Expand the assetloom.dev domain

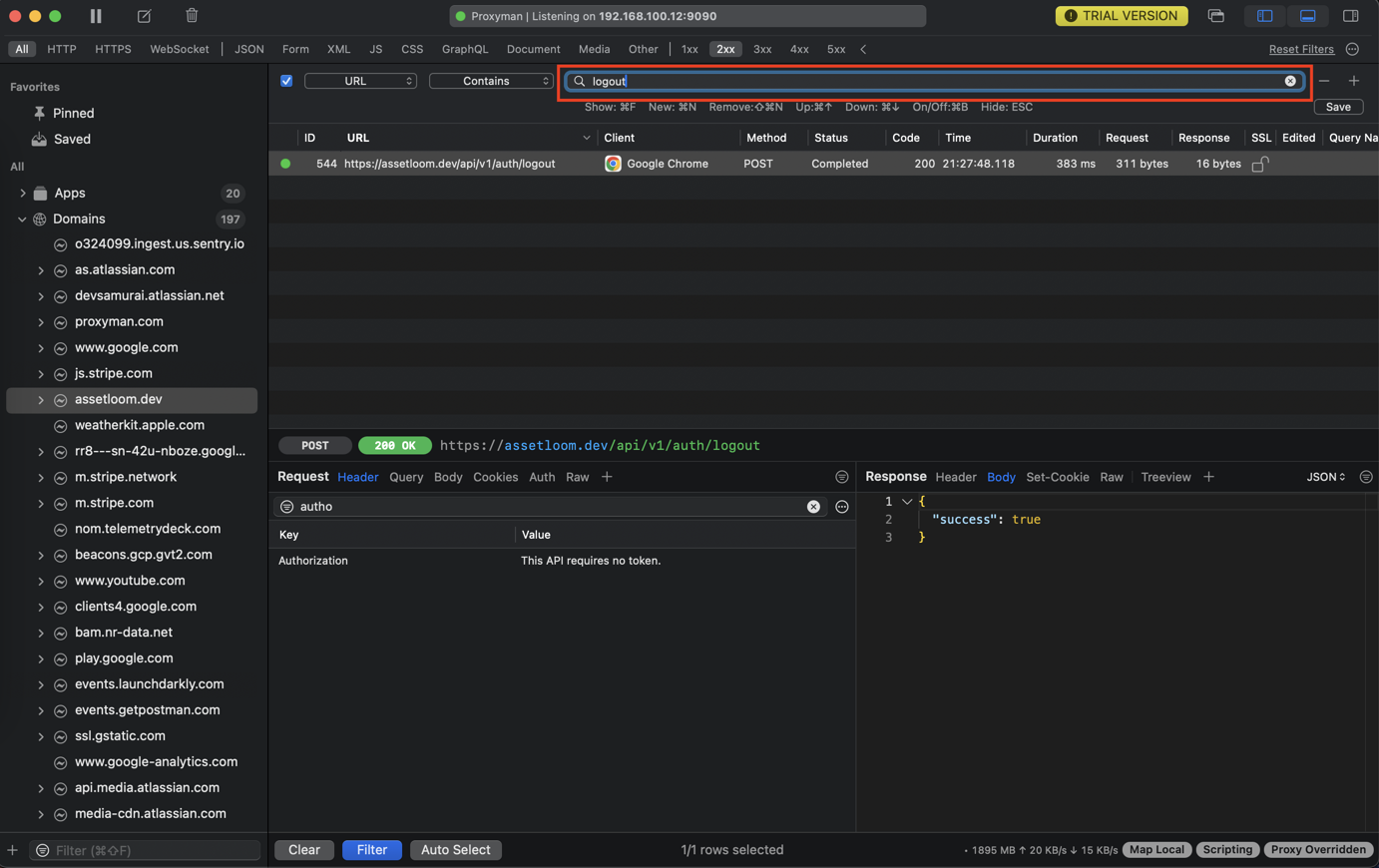(41, 400)
